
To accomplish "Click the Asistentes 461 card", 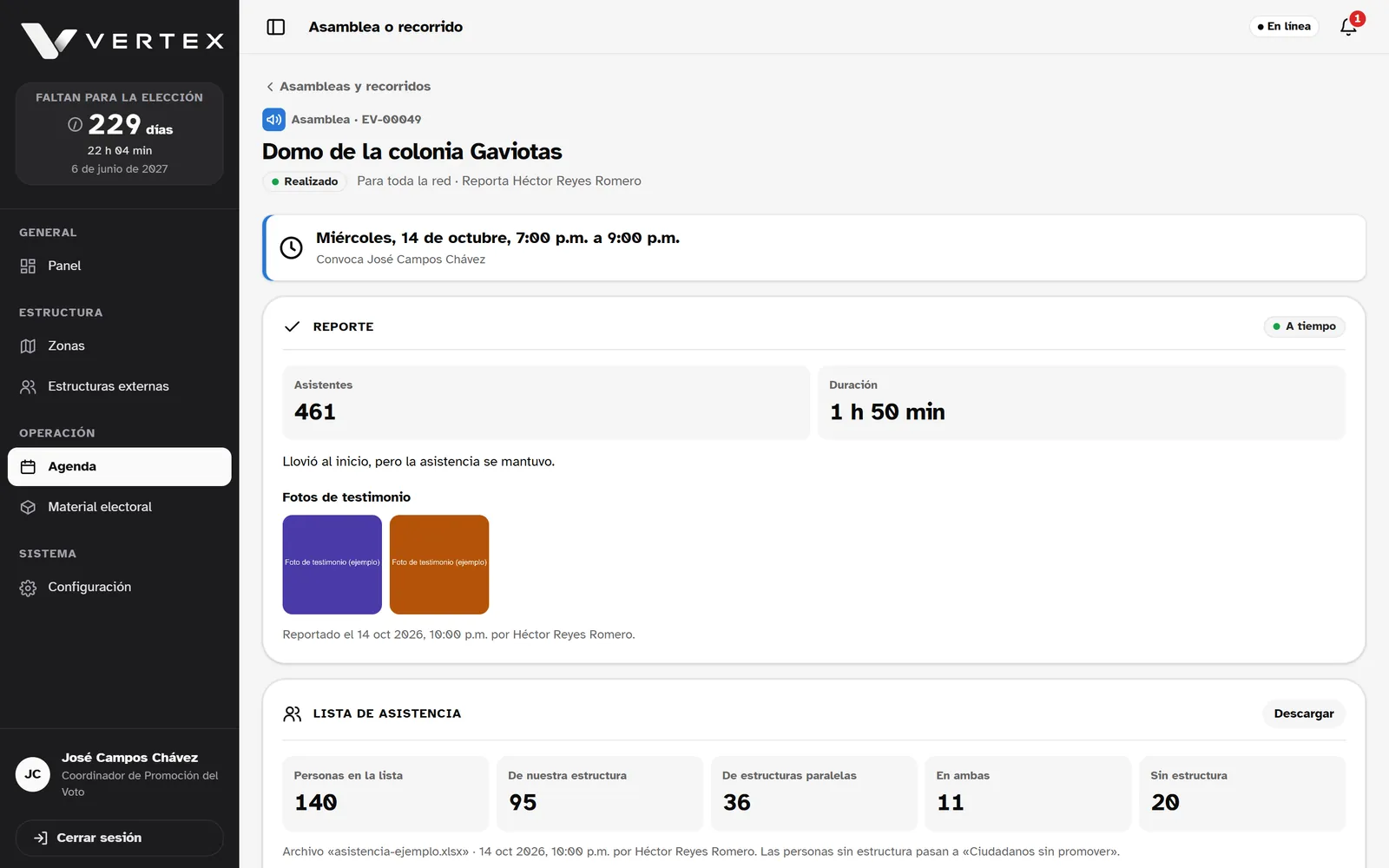I will coord(546,403).
